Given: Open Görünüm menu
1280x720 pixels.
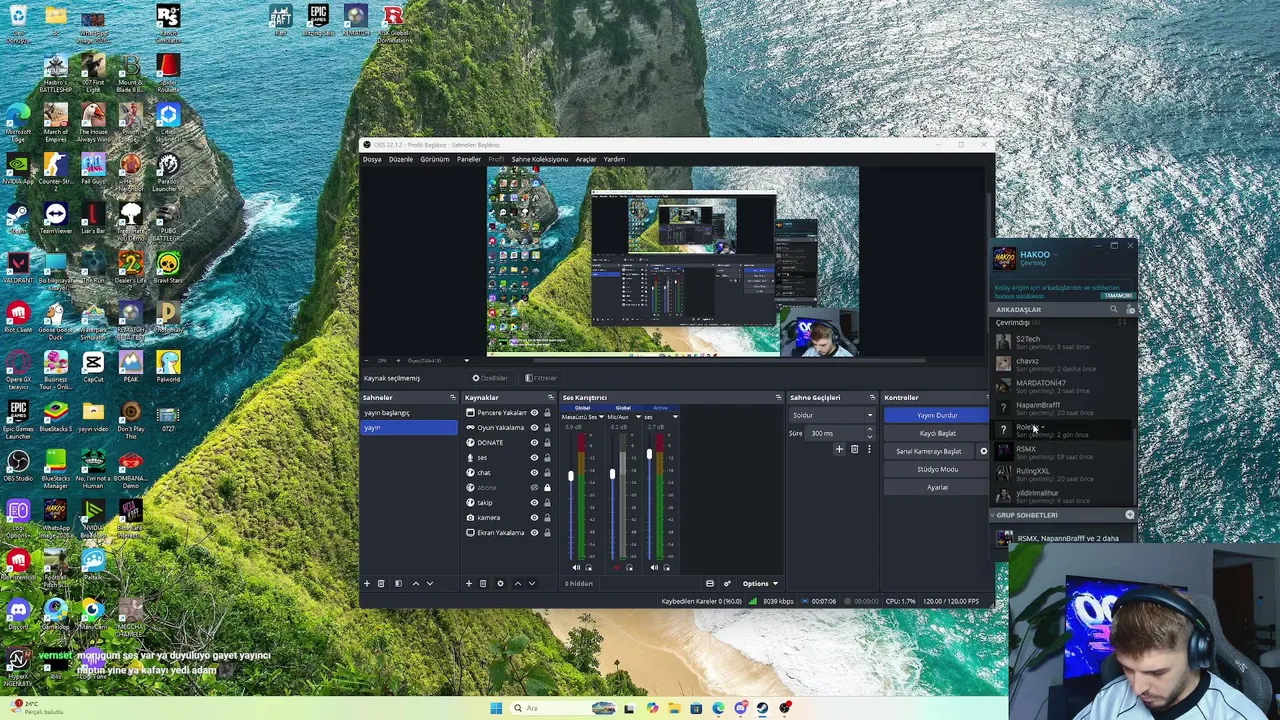Looking at the screenshot, I should pos(435,159).
